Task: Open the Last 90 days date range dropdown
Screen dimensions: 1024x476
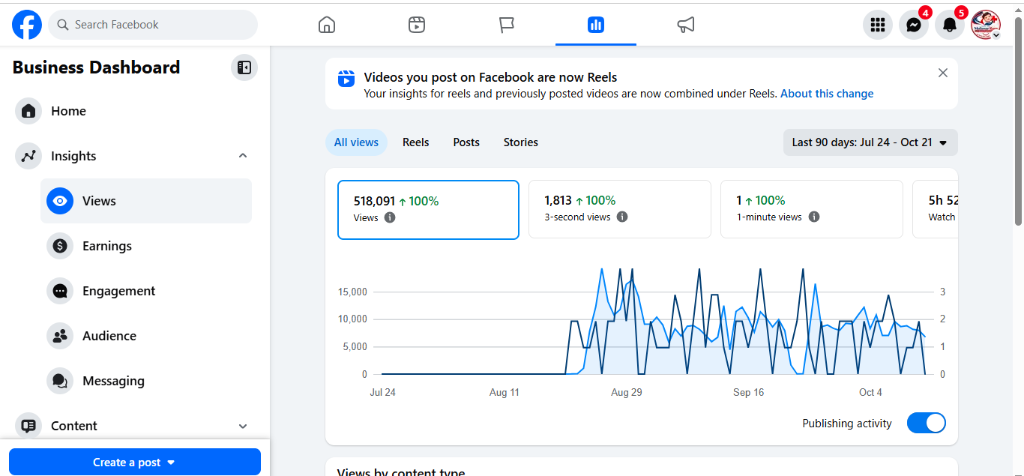Action: 870,142
